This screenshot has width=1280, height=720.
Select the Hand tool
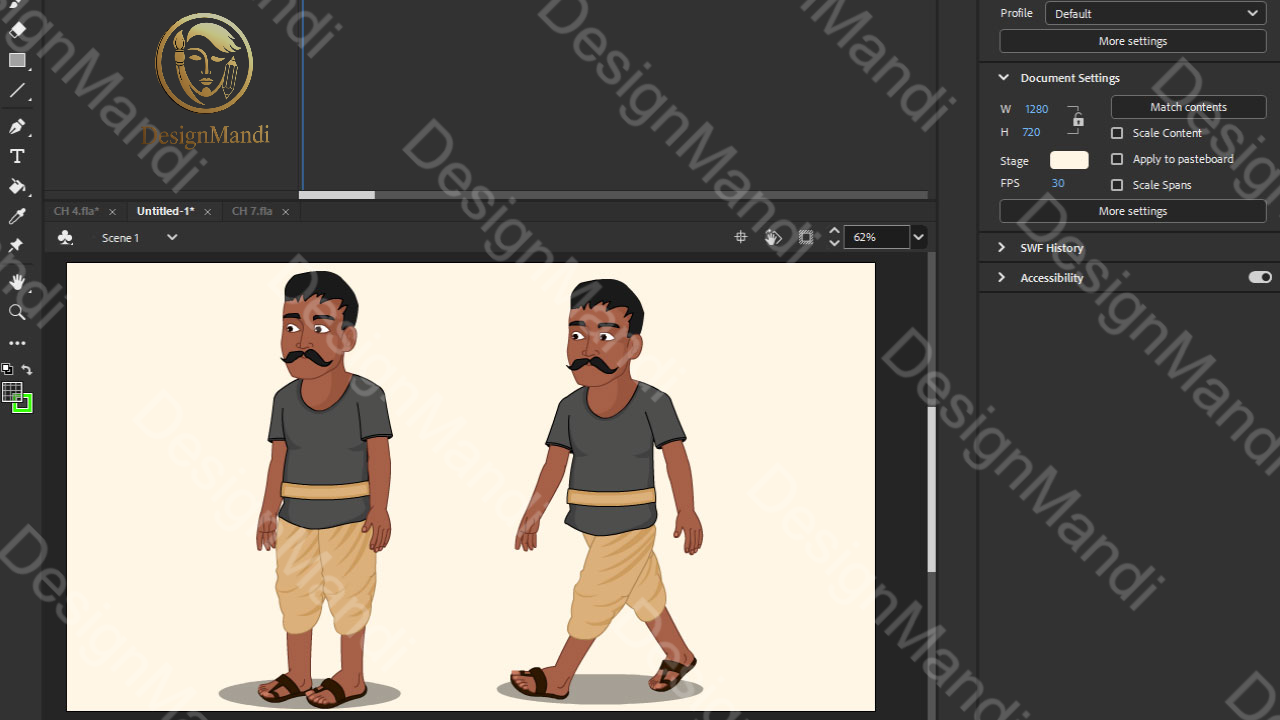coord(16,281)
